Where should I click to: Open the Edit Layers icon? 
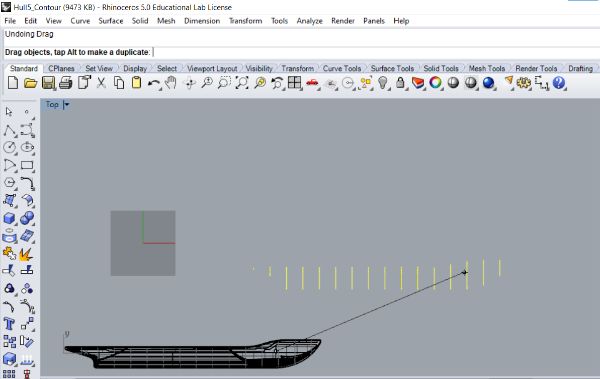pos(418,83)
